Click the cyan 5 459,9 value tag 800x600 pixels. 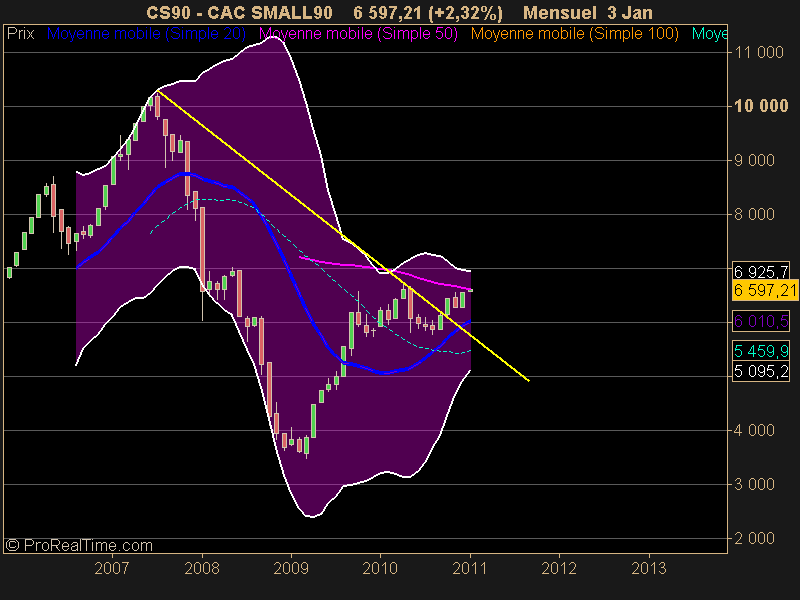[761, 351]
